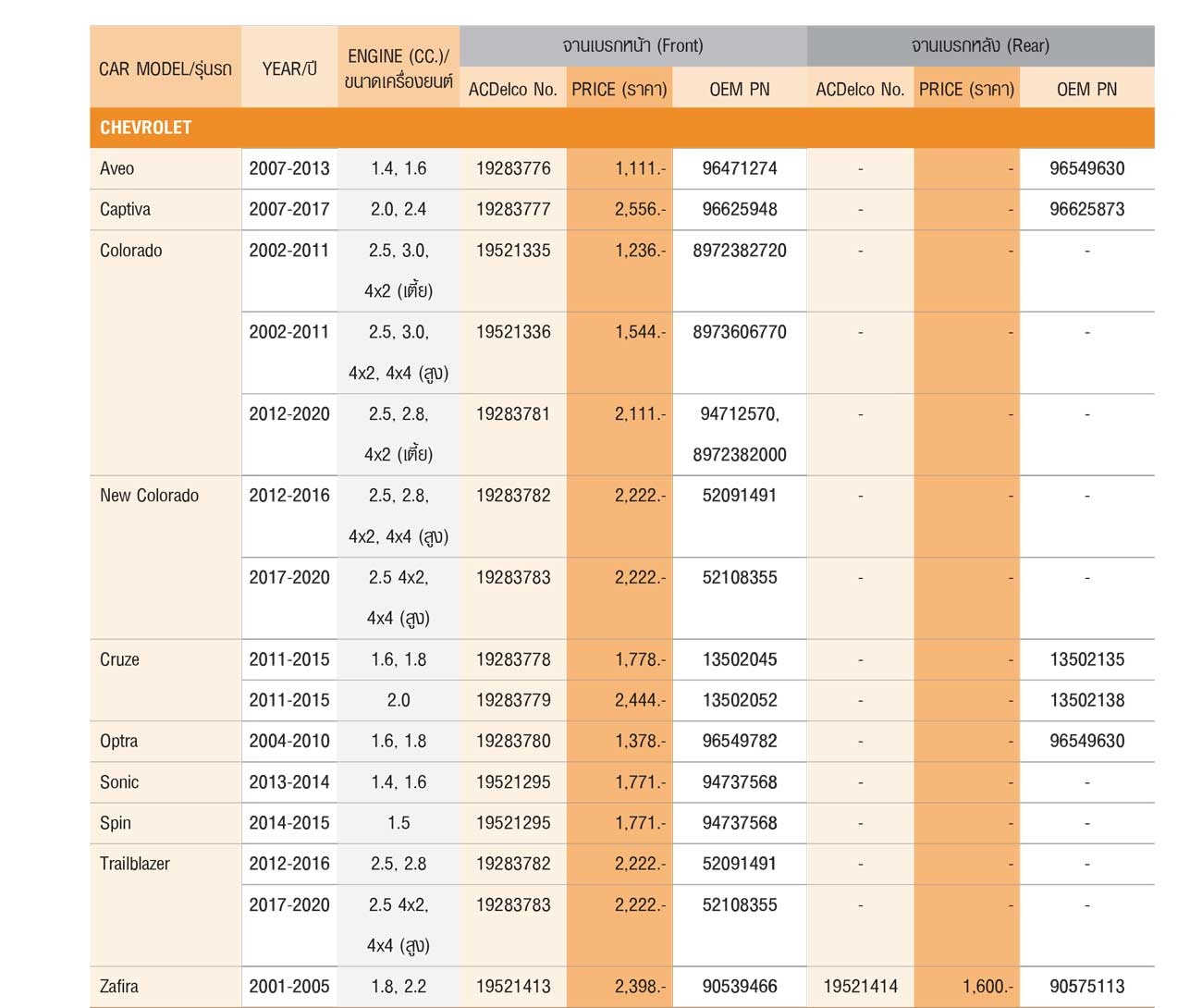The height and width of the screenshot is (1008, 1202).
Task: Click OEM PN 8972382720
Action: point(740,251)
